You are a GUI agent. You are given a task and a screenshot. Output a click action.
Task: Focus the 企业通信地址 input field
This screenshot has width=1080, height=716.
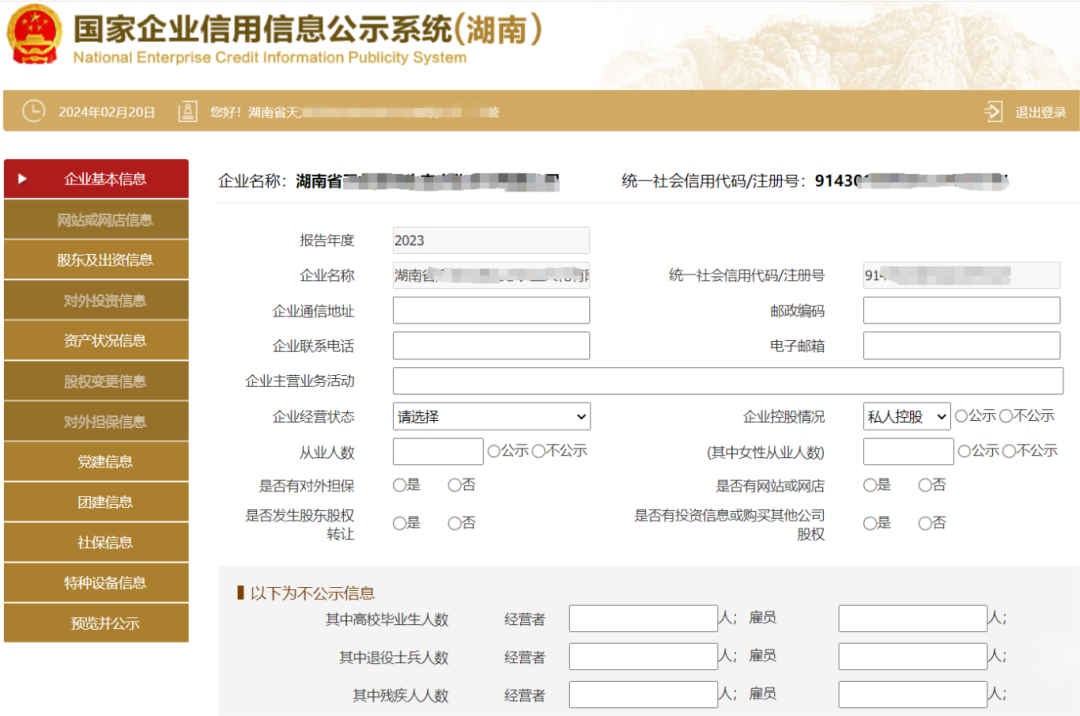click(491, 310)
